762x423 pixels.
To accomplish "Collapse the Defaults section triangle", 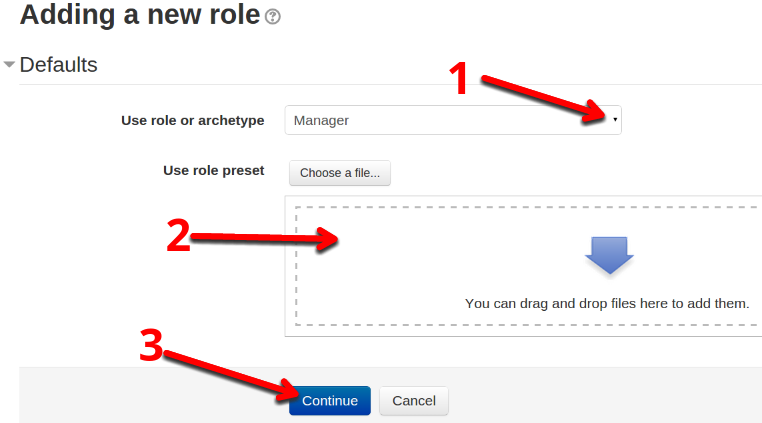I will click(9, 65).
